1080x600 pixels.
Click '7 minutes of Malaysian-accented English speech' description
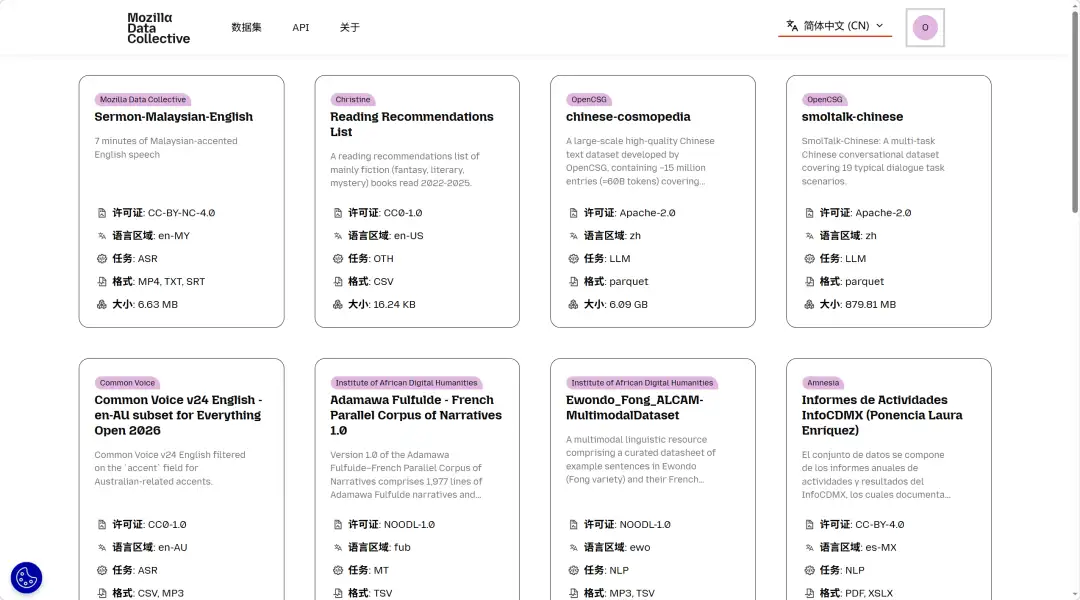166,148
